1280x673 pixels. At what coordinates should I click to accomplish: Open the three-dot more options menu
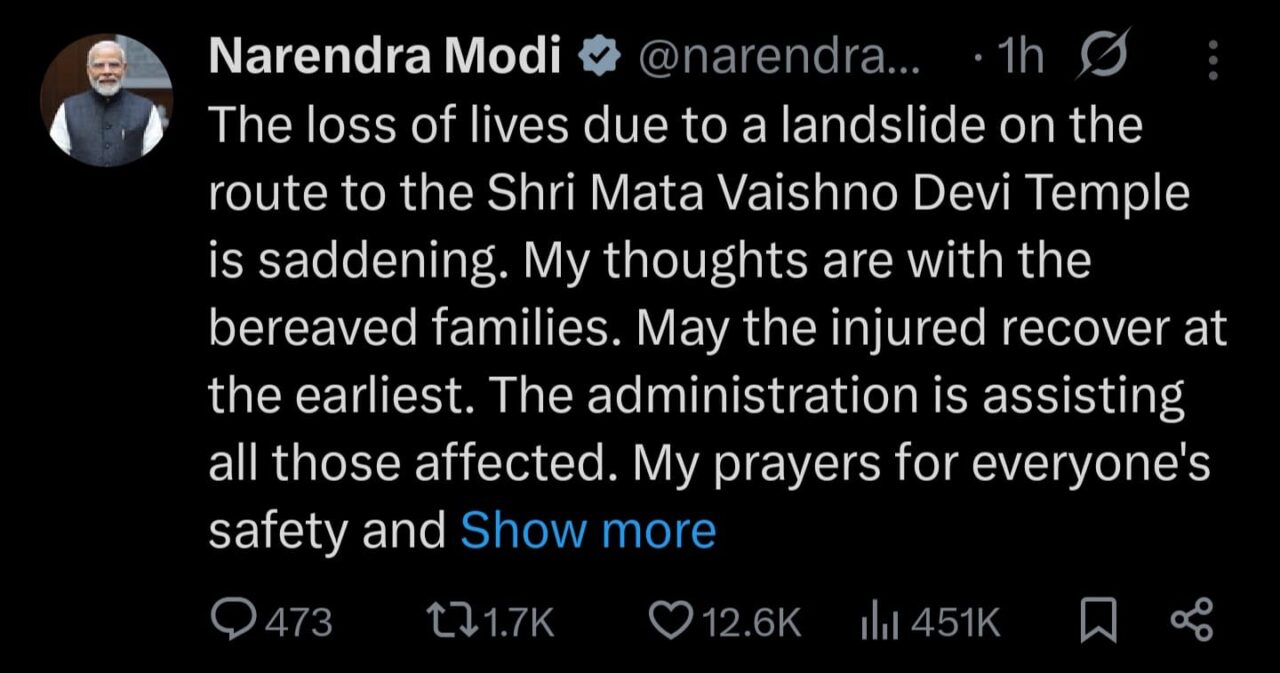(1213, 61)
